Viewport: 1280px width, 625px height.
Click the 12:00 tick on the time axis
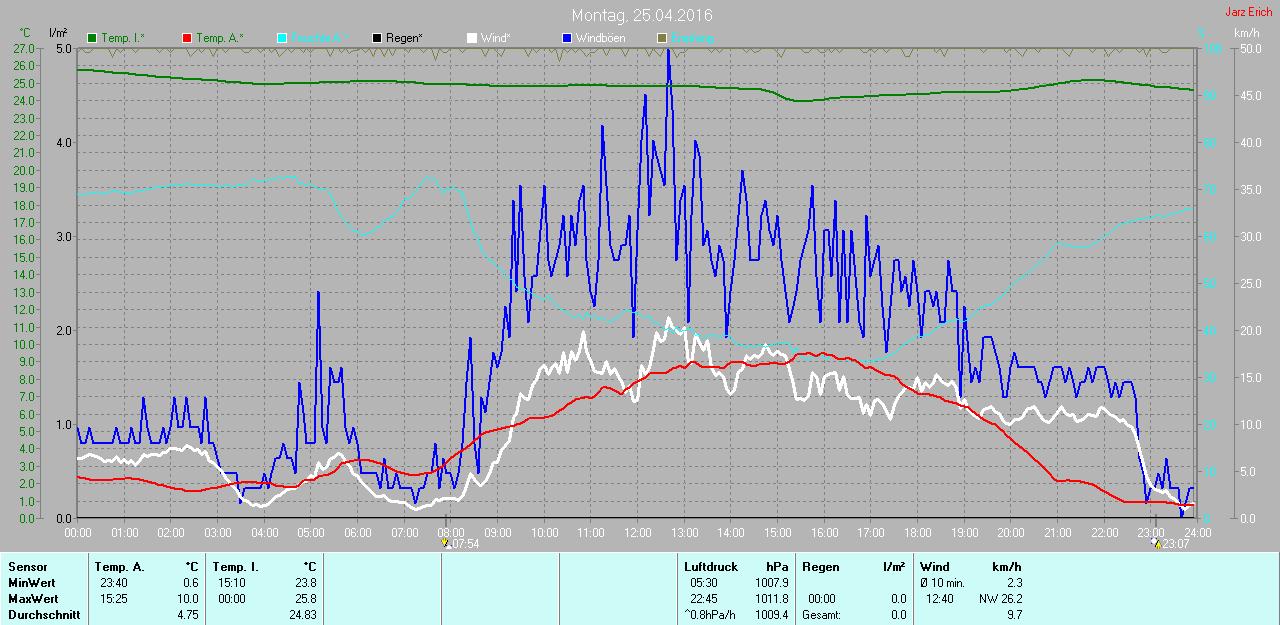[637, 532]
